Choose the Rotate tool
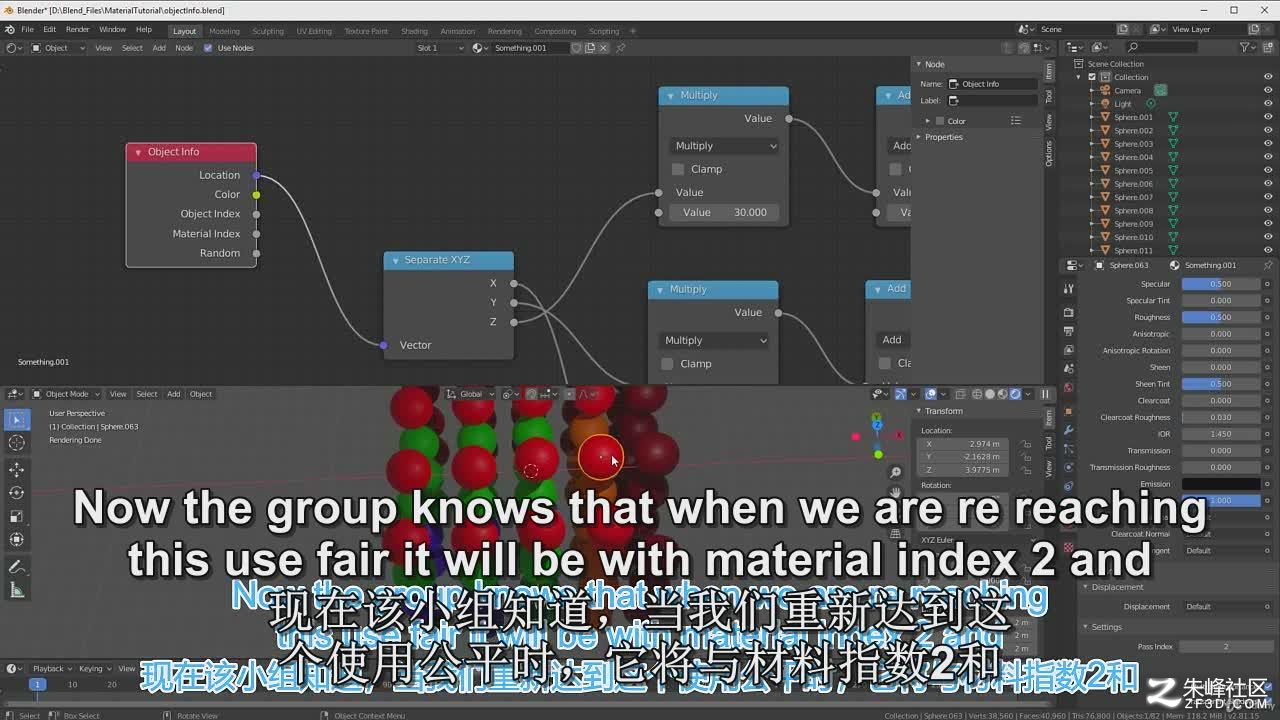This screenshot has height=720, width=1280. [x=17, y=493]
